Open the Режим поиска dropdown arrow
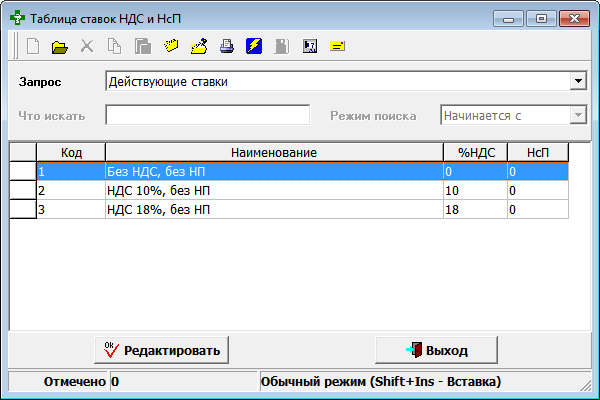Image resolution: width=600 pixels, height=400 pixels. pos(578,115)
